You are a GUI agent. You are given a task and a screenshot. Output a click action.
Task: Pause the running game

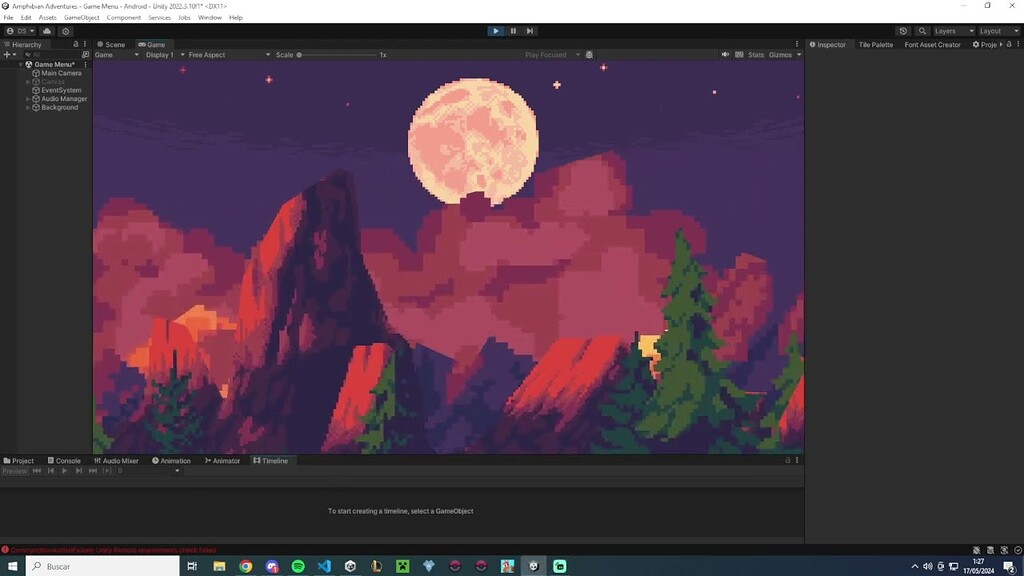point(513,31)
